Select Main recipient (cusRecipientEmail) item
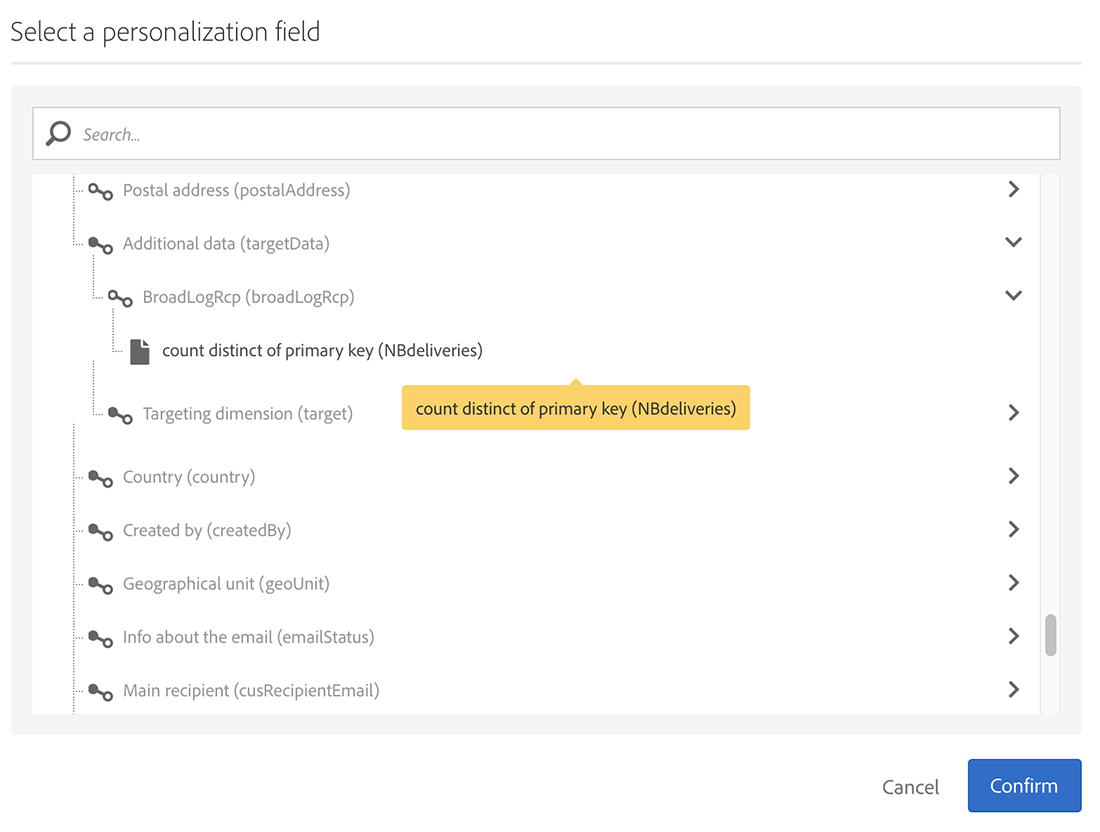The image size is (1100, 832). coord(251,690)
